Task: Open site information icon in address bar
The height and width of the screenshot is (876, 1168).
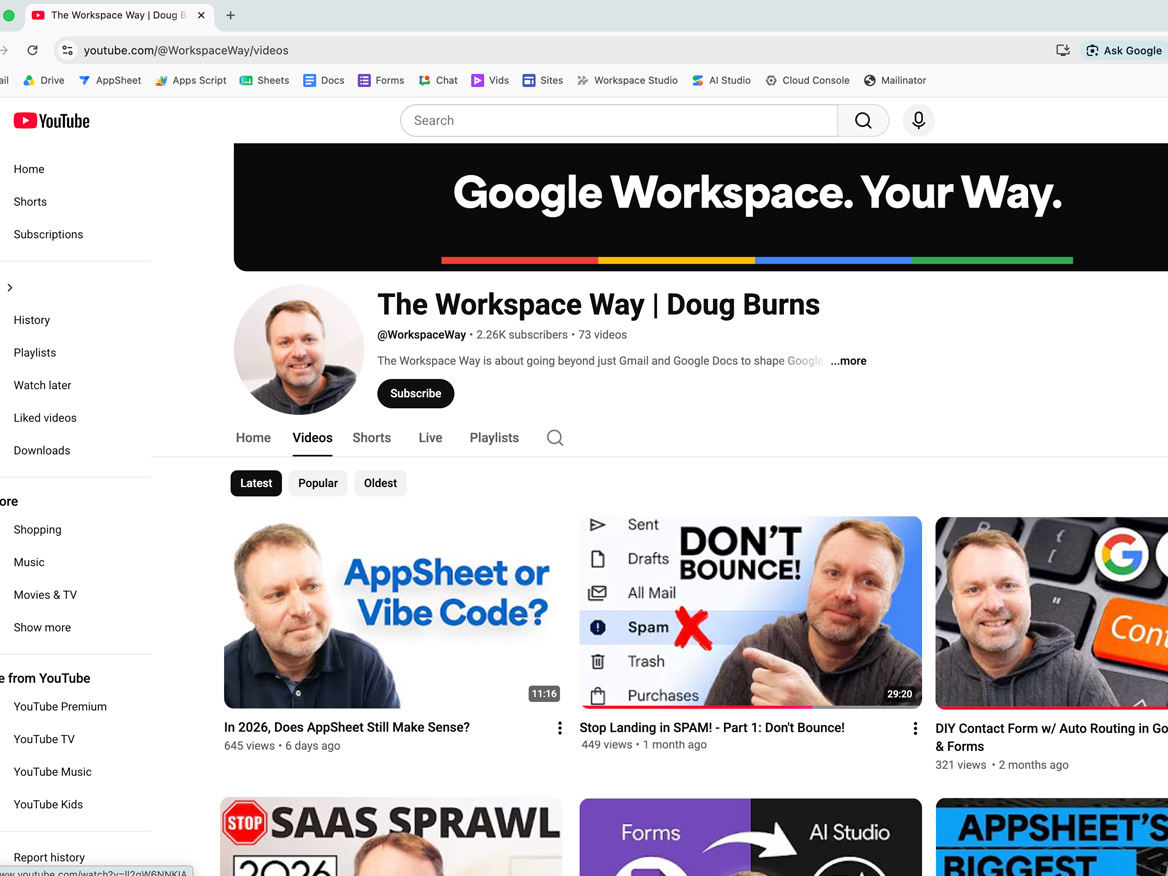Action: 68,50
